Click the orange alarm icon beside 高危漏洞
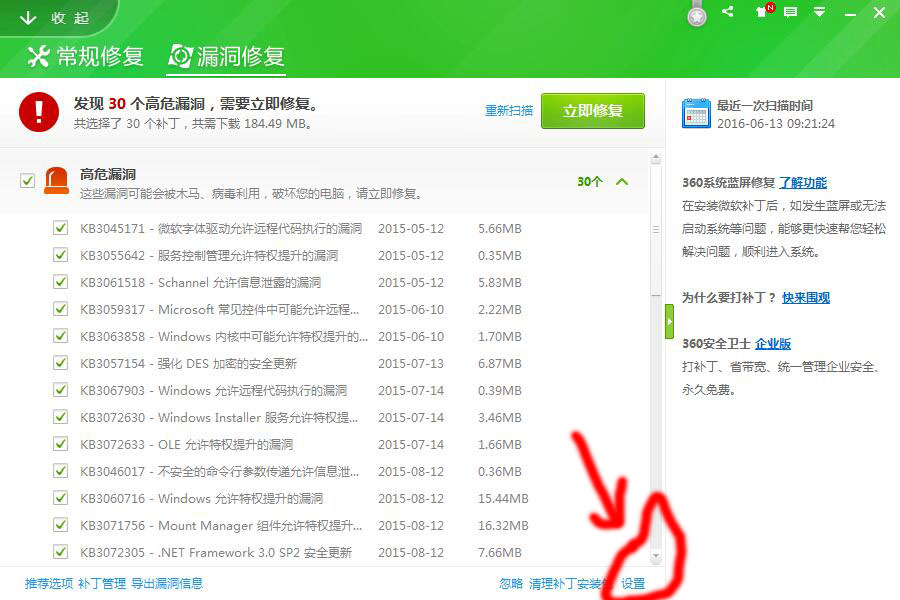Screen dimensions: 900x600 click(x=55, y=181)
